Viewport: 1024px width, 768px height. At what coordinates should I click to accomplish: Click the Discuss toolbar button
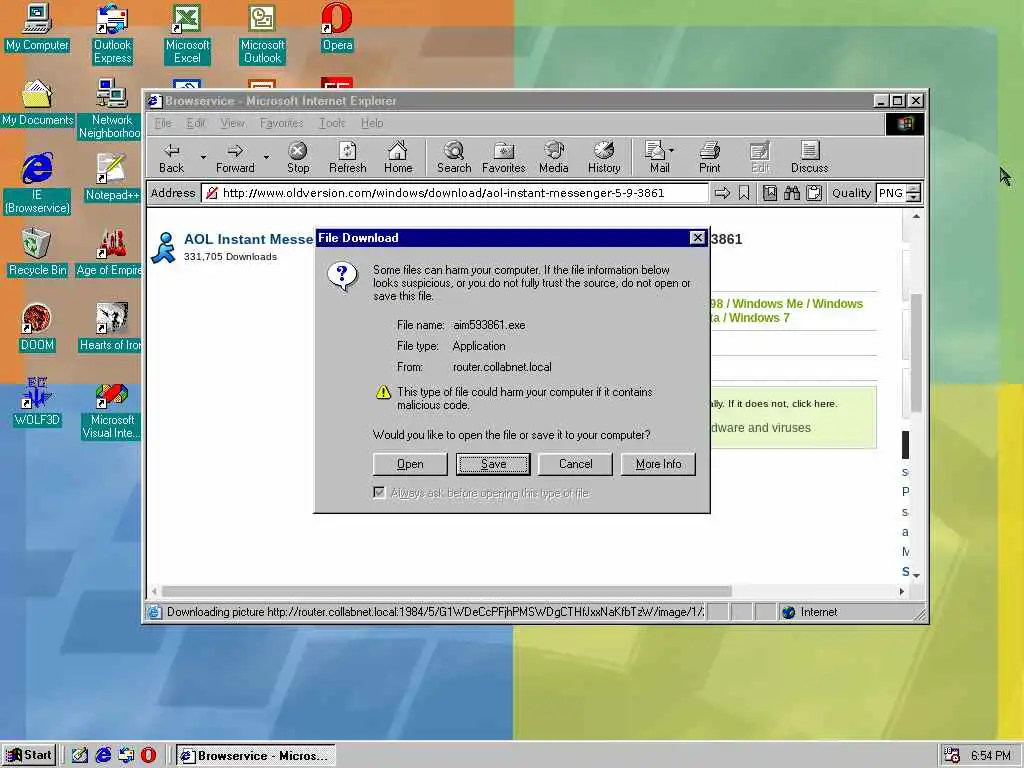[810, 157]
